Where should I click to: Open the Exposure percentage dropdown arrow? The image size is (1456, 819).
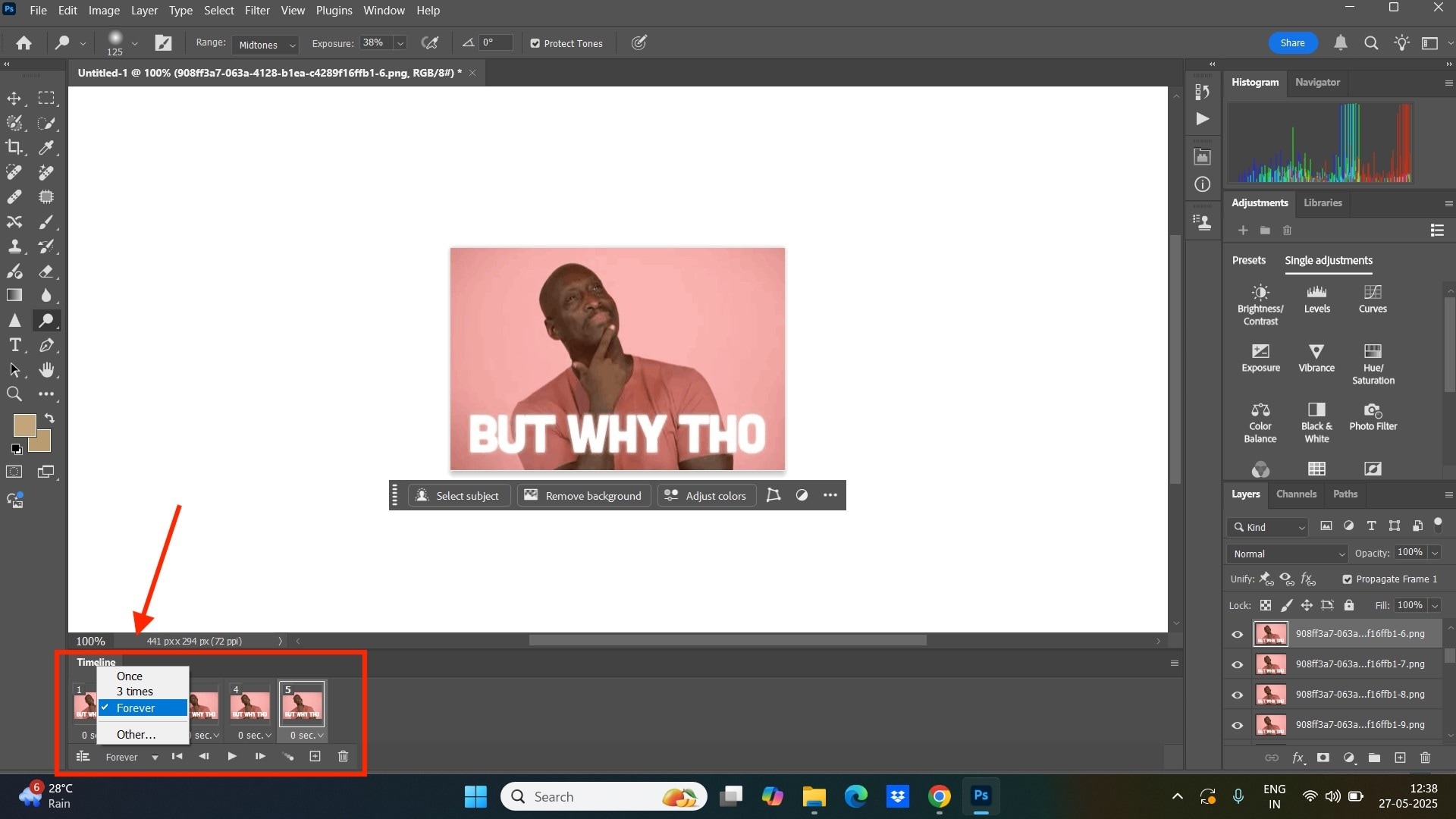[x=400, y=43]
